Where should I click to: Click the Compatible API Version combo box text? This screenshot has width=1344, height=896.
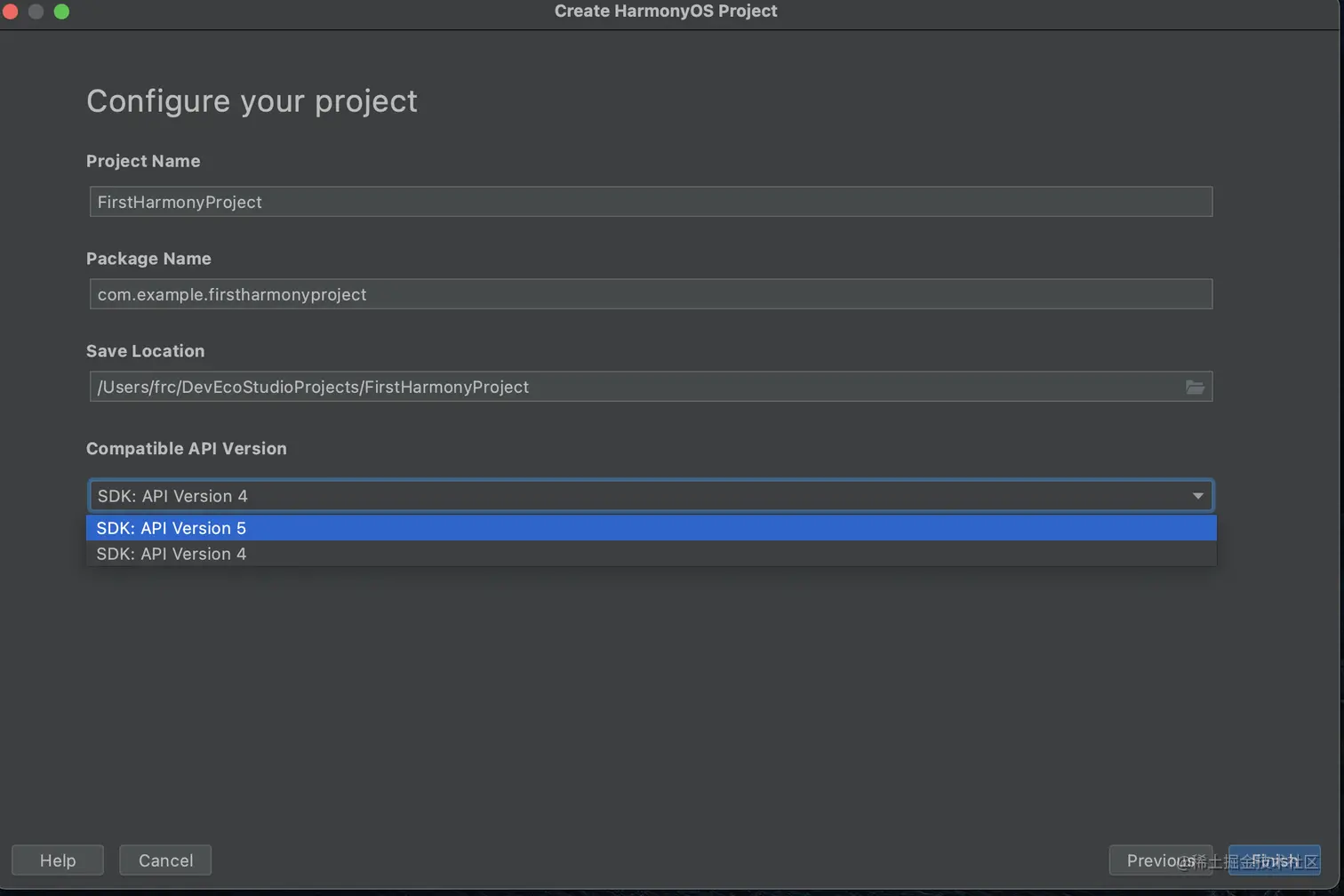(x=172, y=496)
